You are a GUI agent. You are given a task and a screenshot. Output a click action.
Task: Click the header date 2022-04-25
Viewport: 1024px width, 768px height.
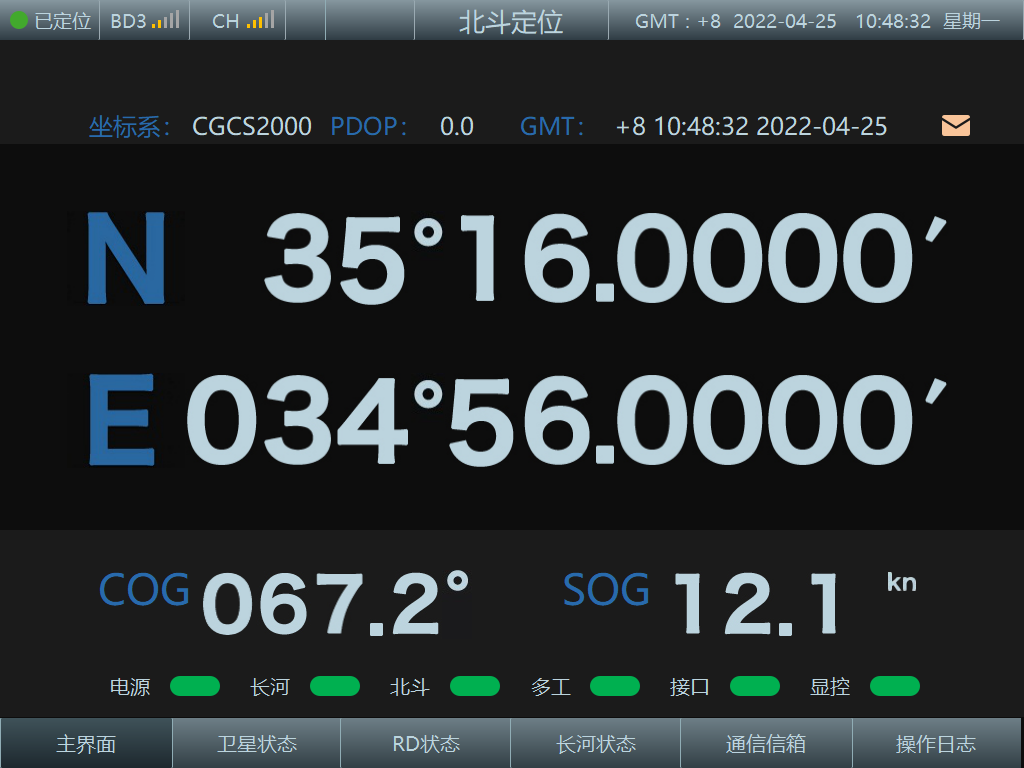point(784,21)
